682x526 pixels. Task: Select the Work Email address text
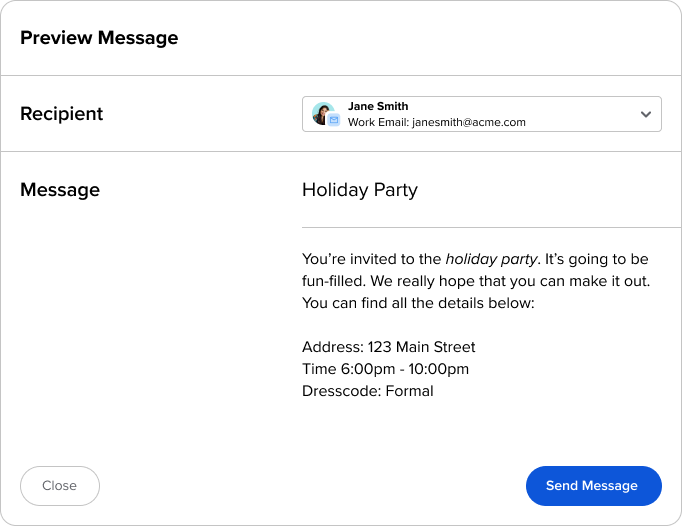[437, 122]
